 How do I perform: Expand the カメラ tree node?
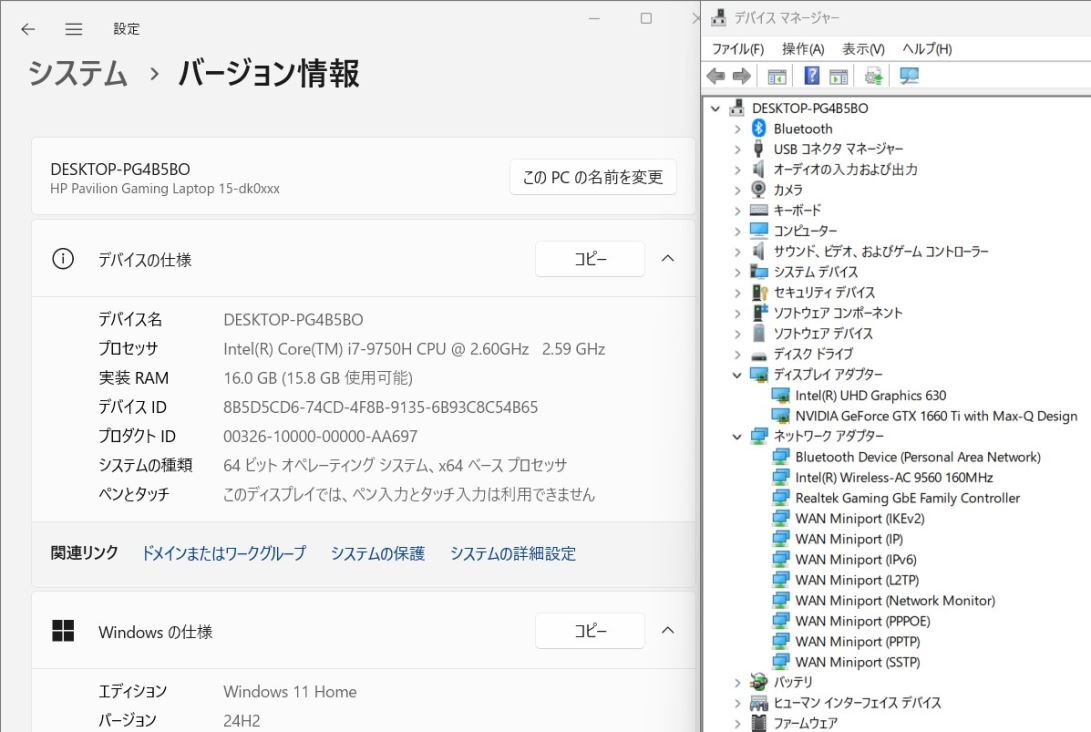738,190
